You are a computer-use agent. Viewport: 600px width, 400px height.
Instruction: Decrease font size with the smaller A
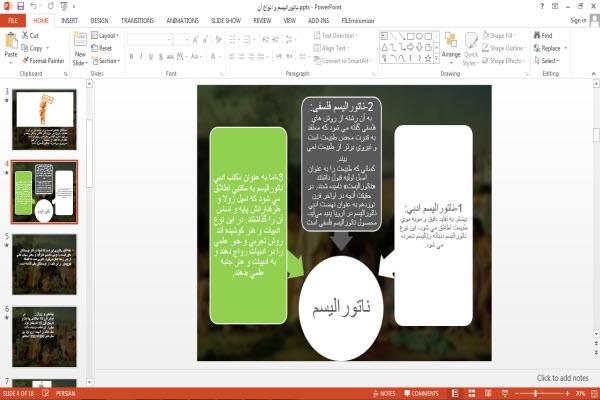205,39
